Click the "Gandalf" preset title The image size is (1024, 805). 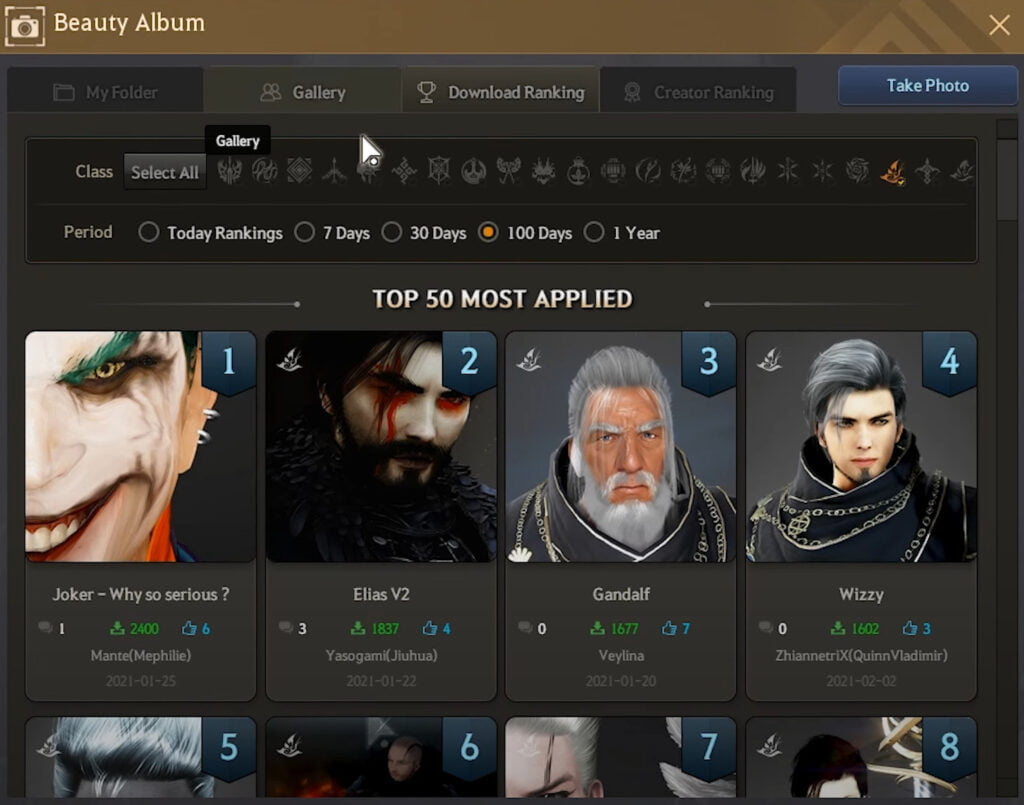[621, 594]
